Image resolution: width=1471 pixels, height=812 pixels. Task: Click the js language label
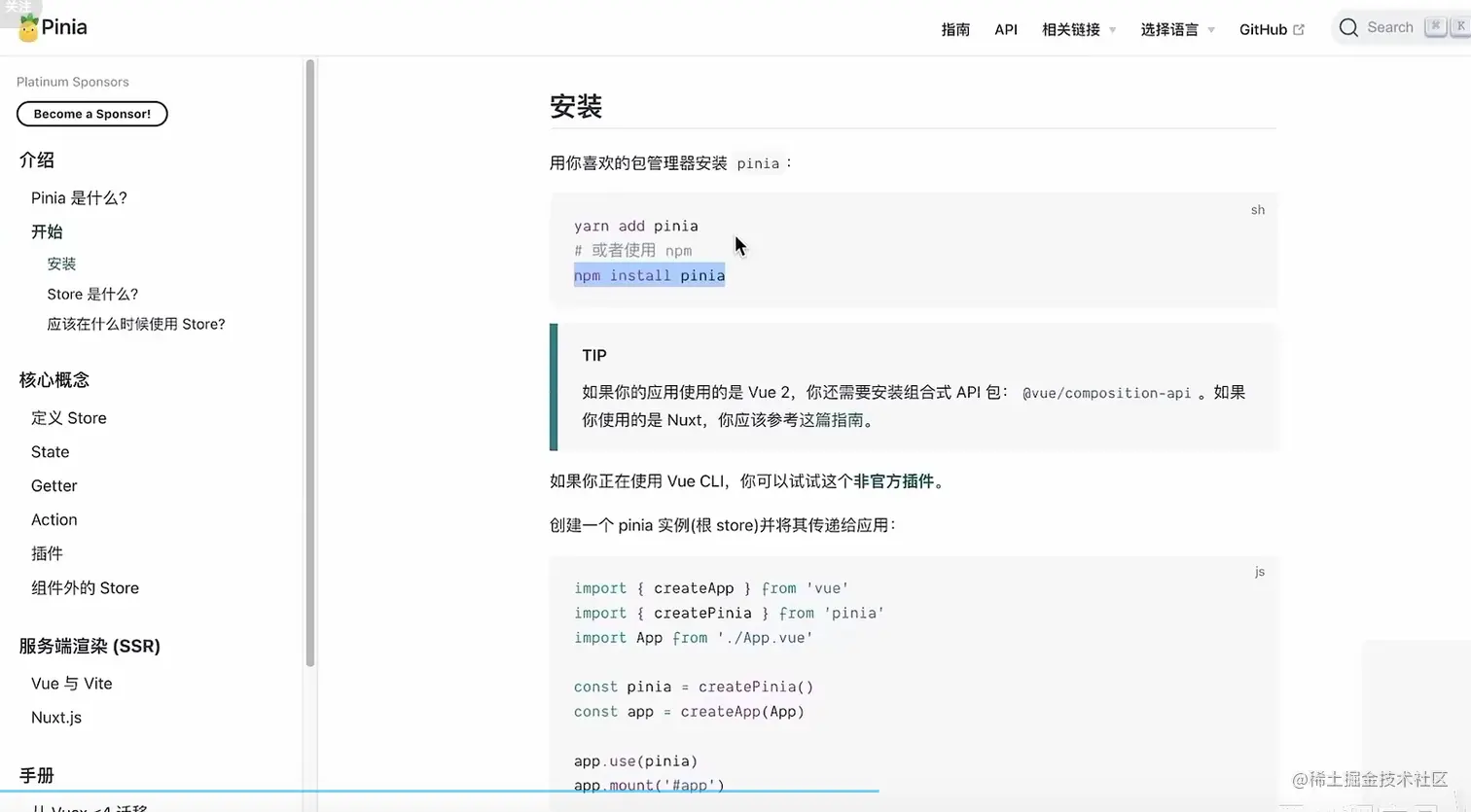pyautogui.click(x=1260, y=572)
